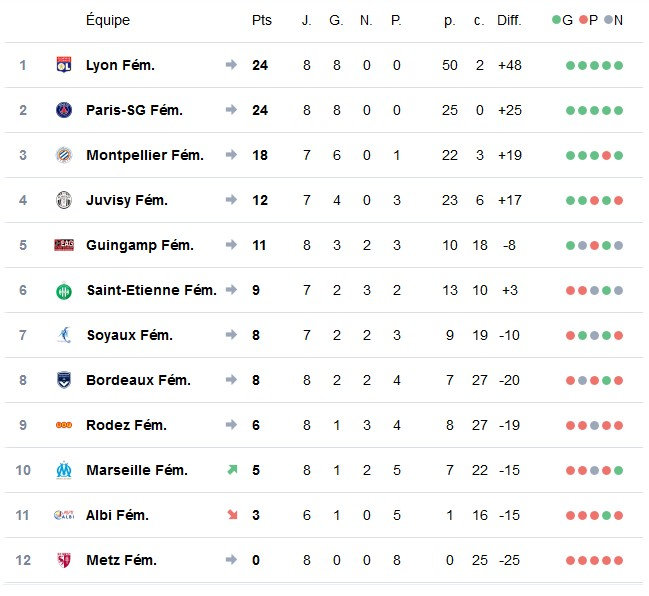Click the Metz Fém. club crest

coord(64,560)
